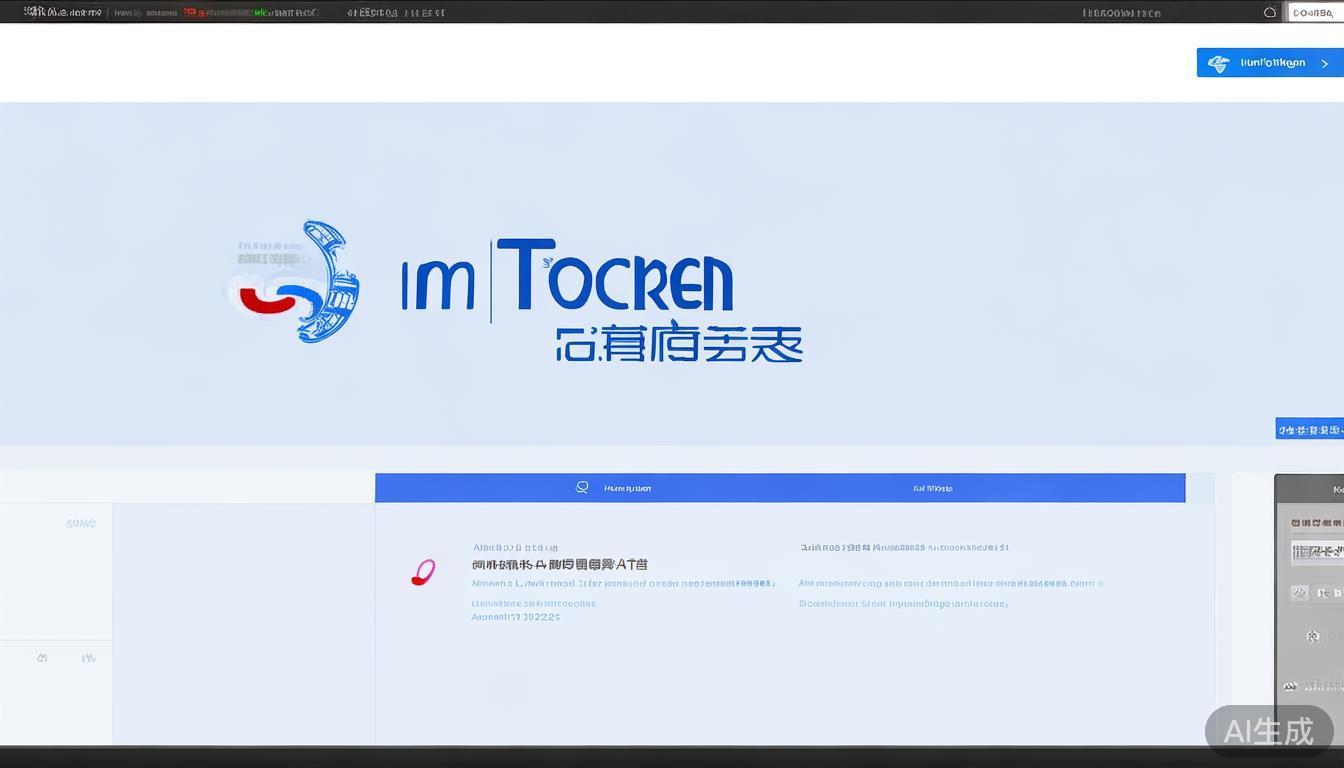The image size is (1344, 768).
Task: Switch to the left tab on the blue header bar
Action: tap(627, 488)
